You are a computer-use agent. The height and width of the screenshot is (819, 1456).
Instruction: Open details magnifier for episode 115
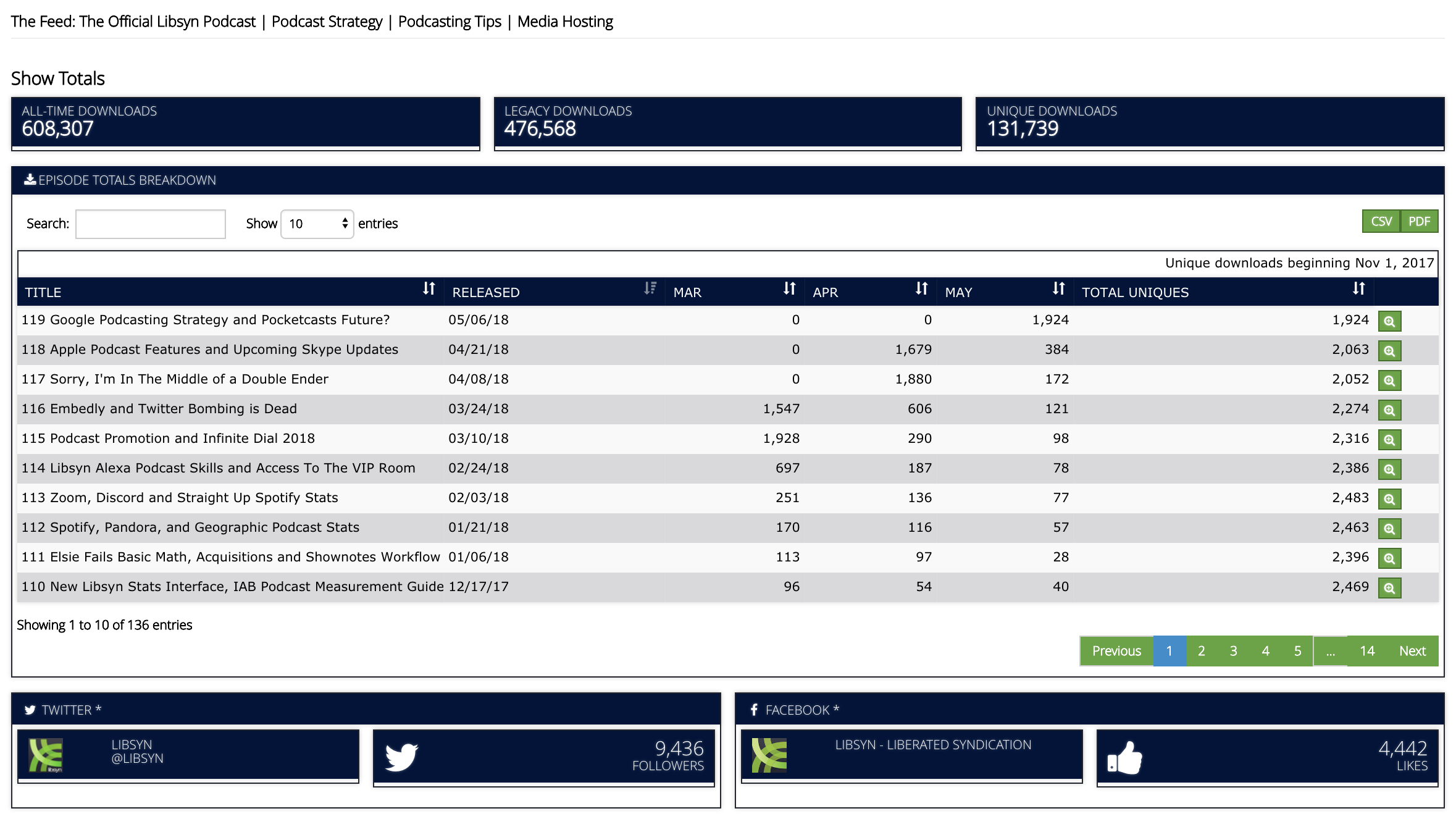1389,440
